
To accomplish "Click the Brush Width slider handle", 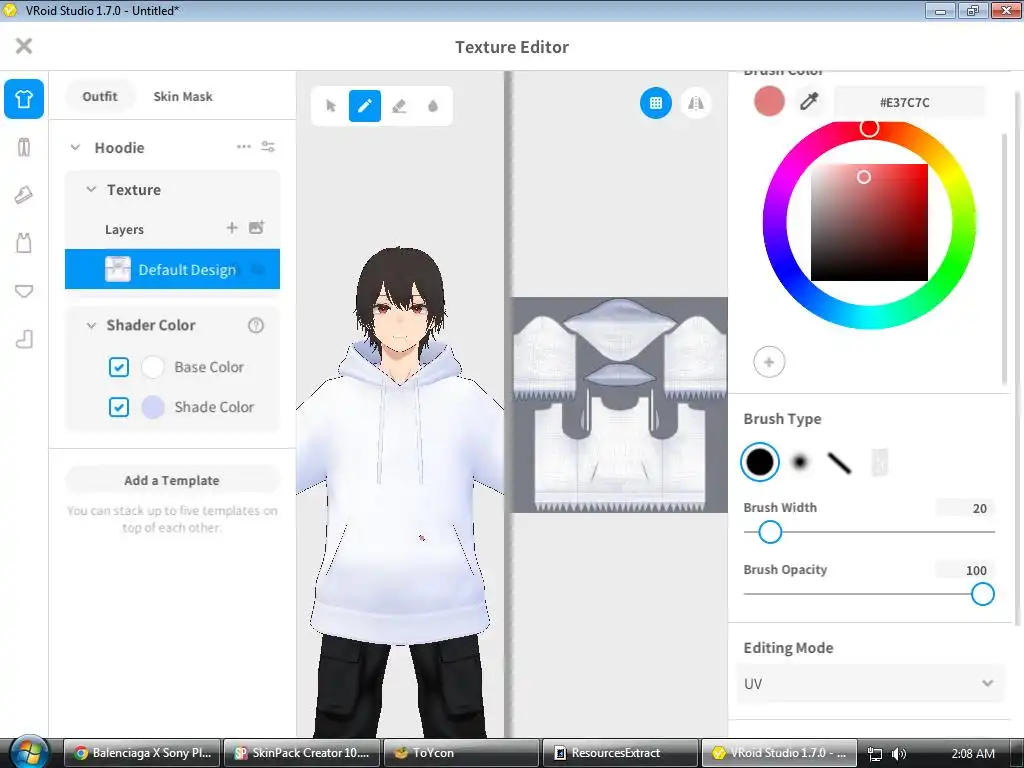I will click(x=771, y=532).
